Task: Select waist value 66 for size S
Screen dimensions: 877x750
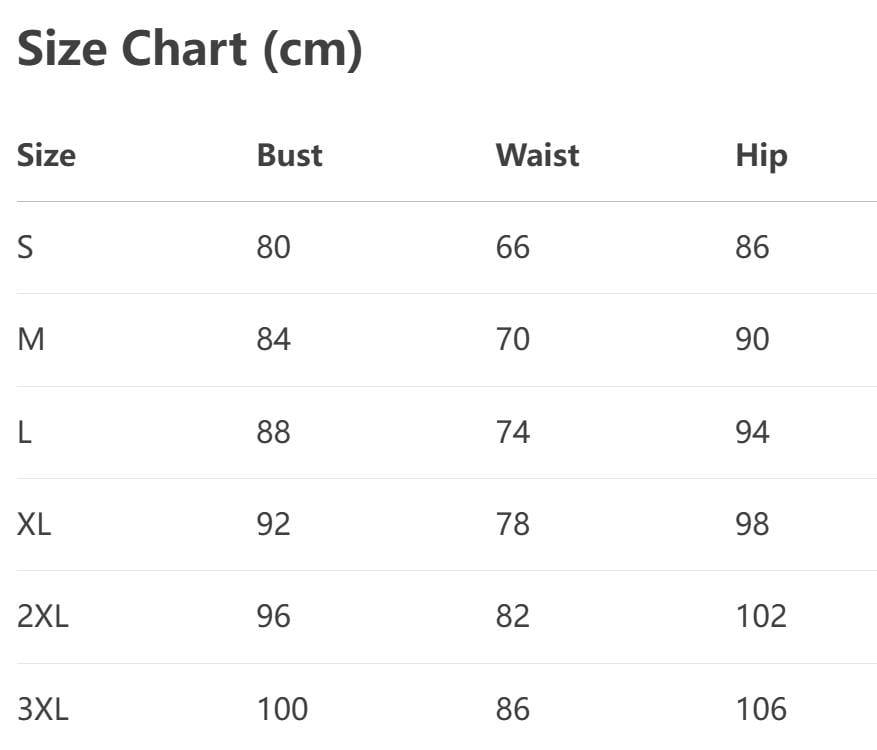Action: coord(512,247)
